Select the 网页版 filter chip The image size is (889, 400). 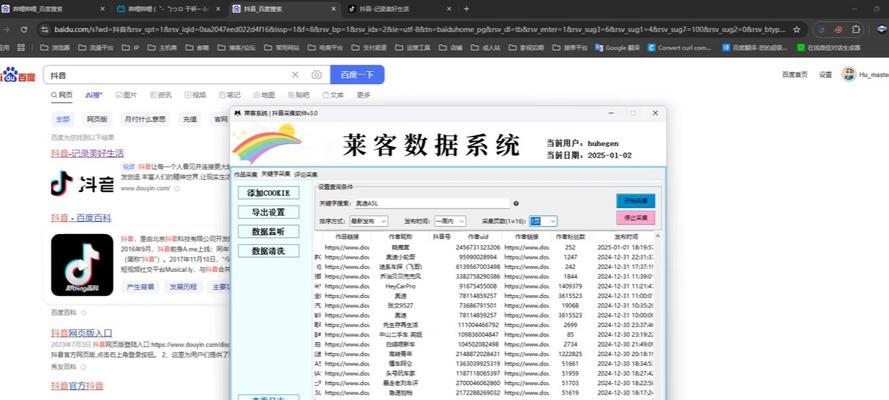[x=97, y=120]
